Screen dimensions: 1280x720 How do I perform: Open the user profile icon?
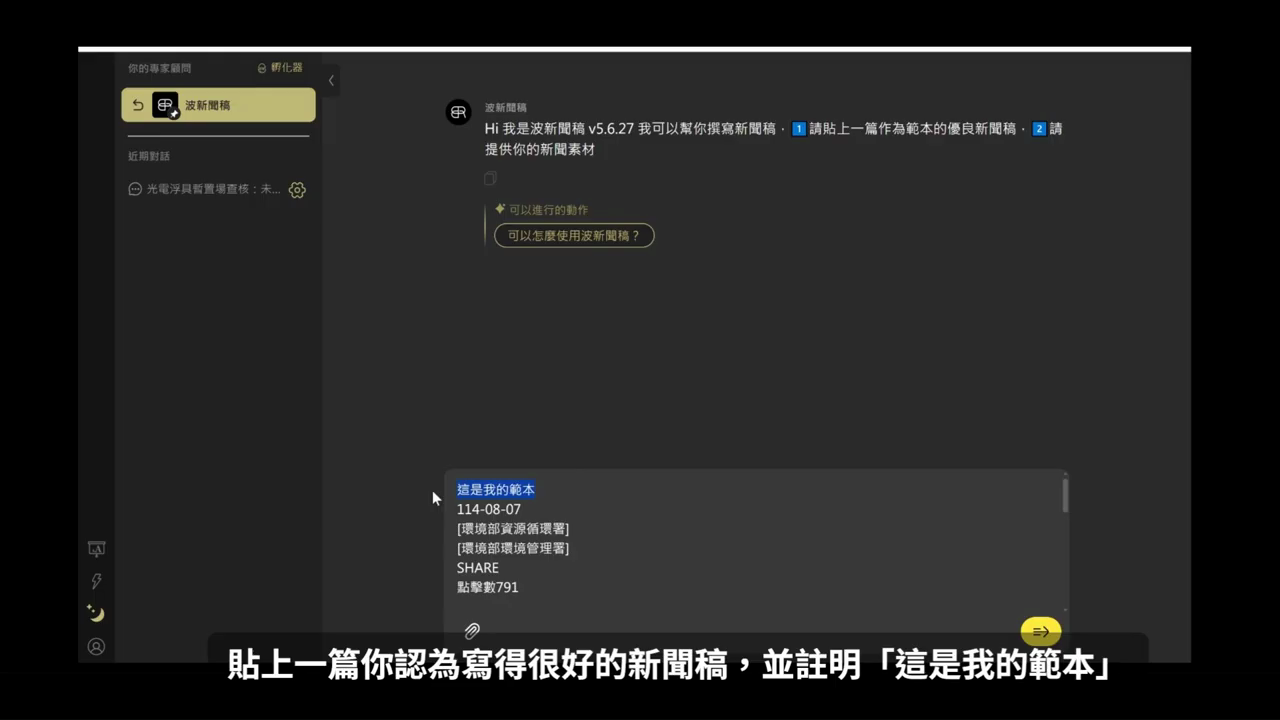click(96, 647)
